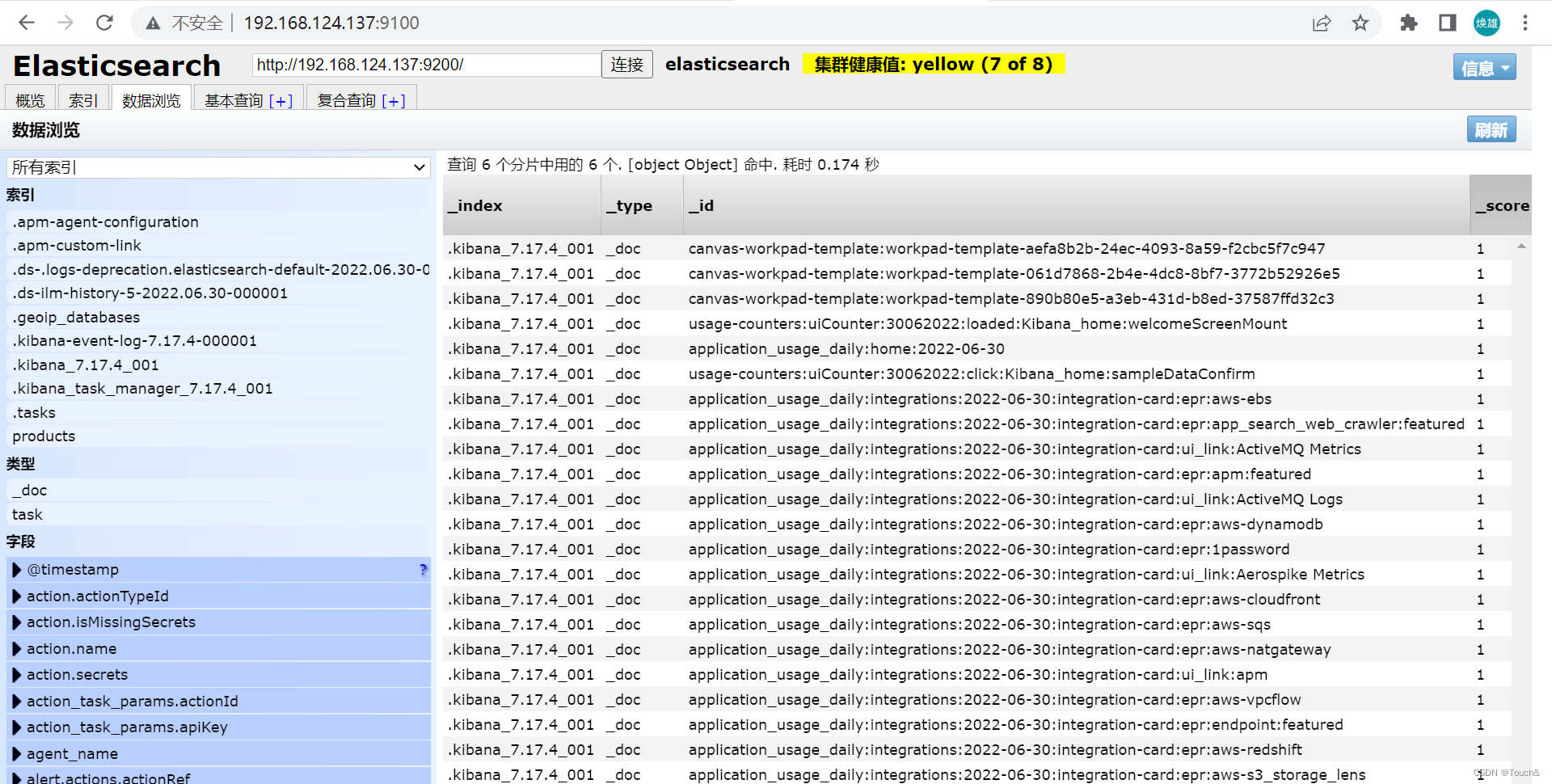Open Chrome three-dot menu

(1525, 23)
